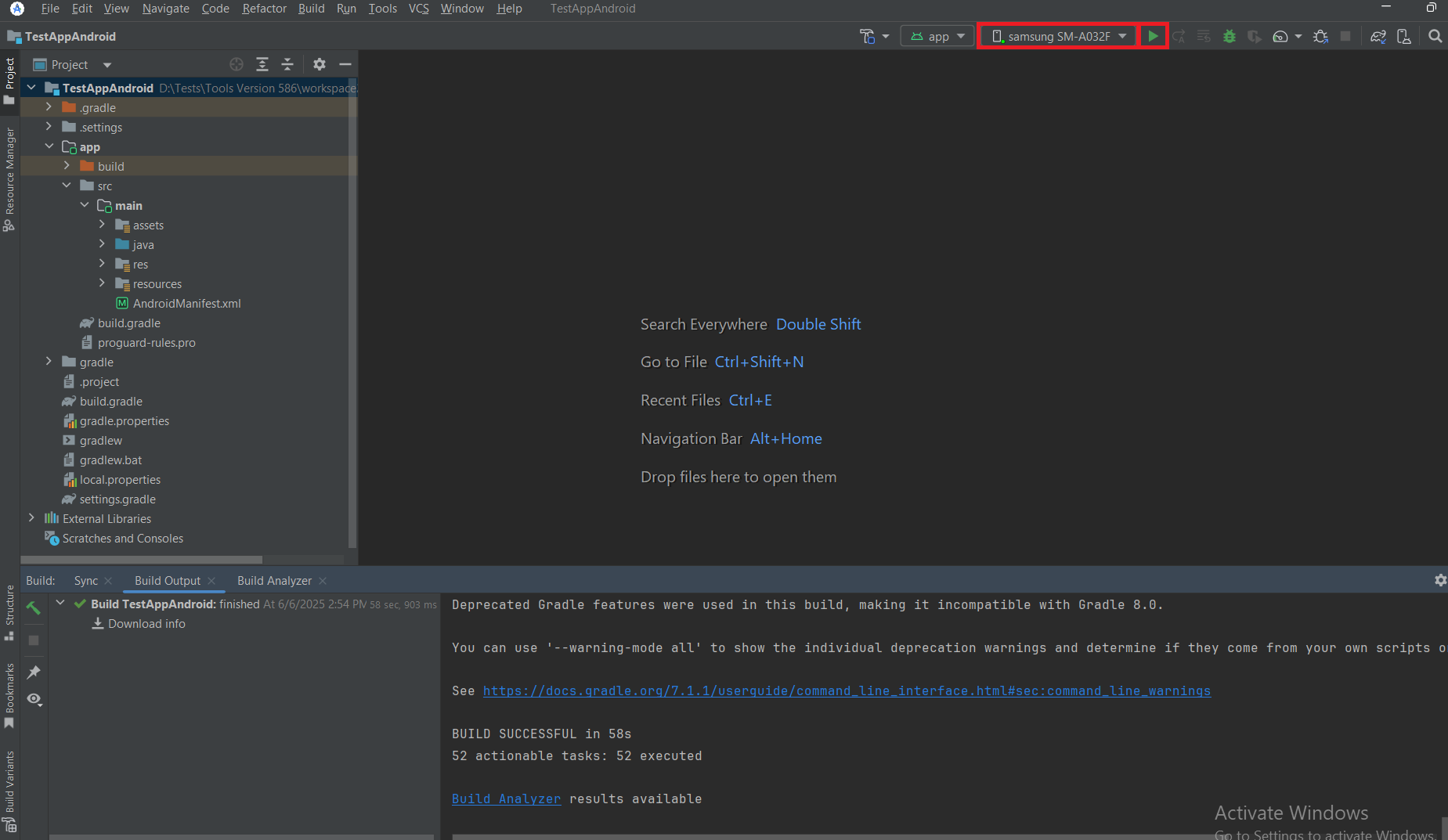Viewport: 1448px width, 840px height.
Task: Open the Refactor menu
Action: click(x=264, y=9)
